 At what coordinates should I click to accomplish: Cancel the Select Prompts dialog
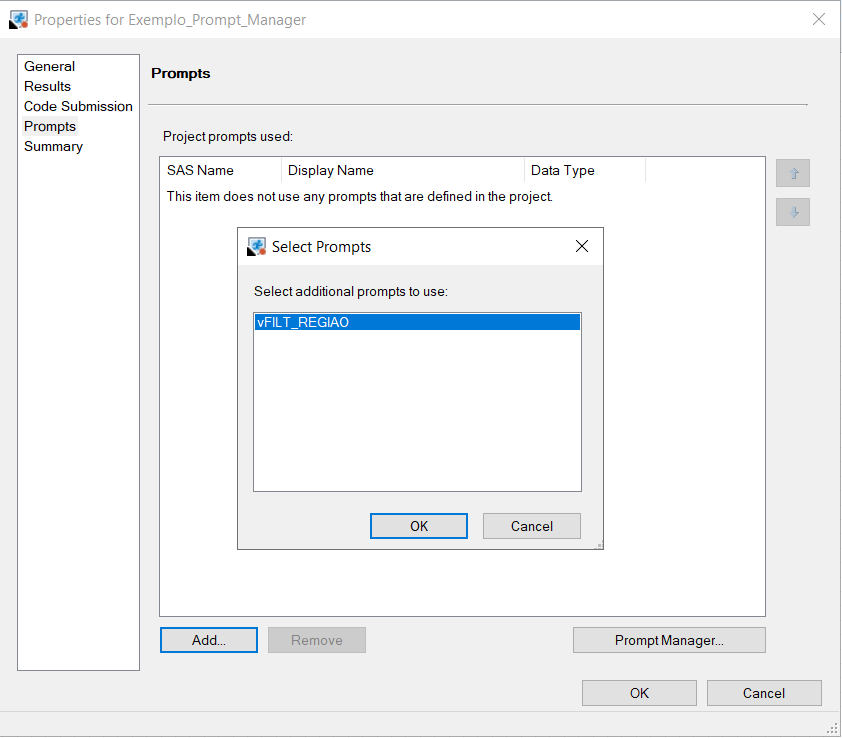(531, 525)
